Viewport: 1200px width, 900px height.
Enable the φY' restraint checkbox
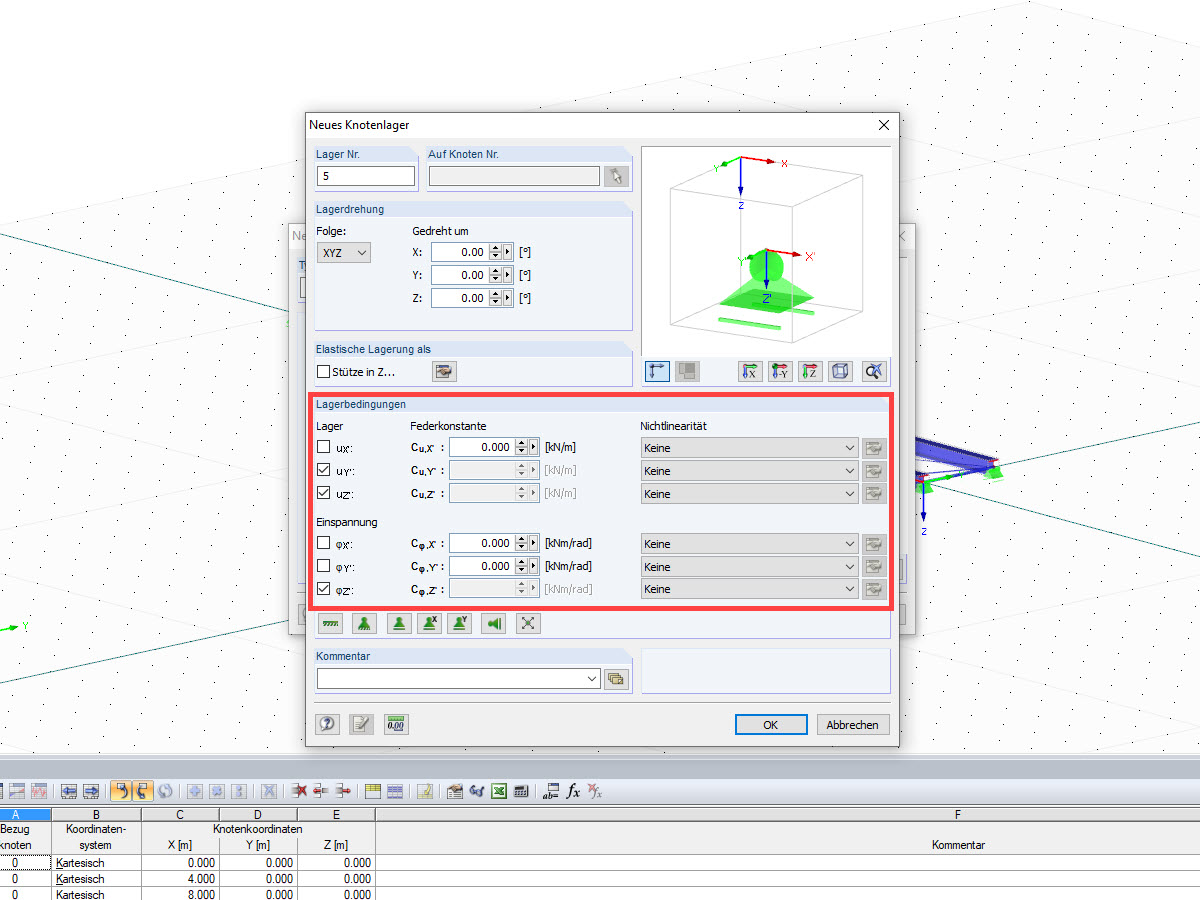coord(323,566)
